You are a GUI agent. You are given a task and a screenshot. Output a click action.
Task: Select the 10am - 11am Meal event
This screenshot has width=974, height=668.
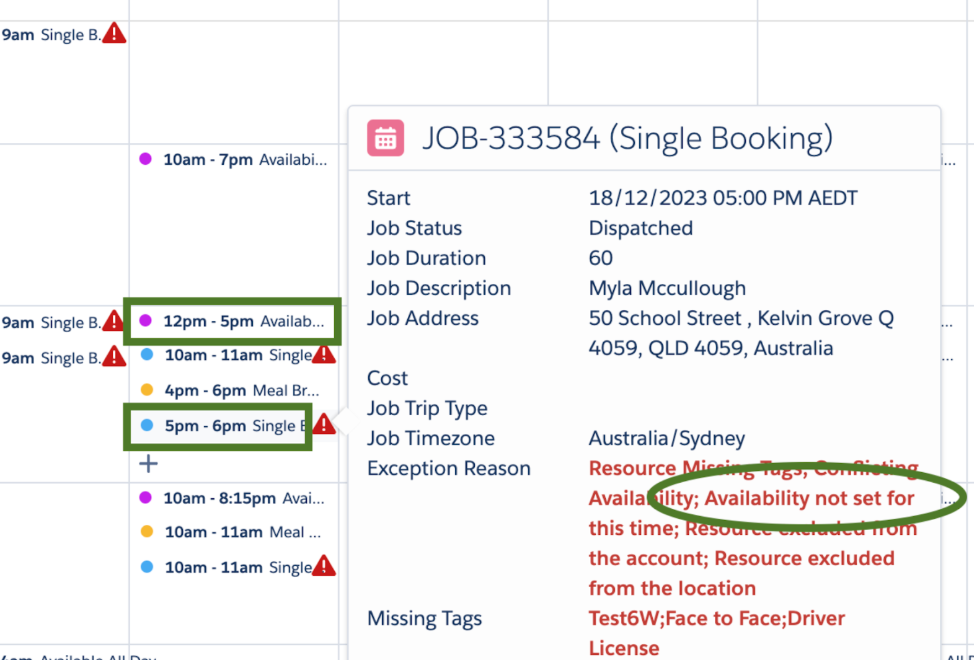pyautogui.click(x=240, y=532)
